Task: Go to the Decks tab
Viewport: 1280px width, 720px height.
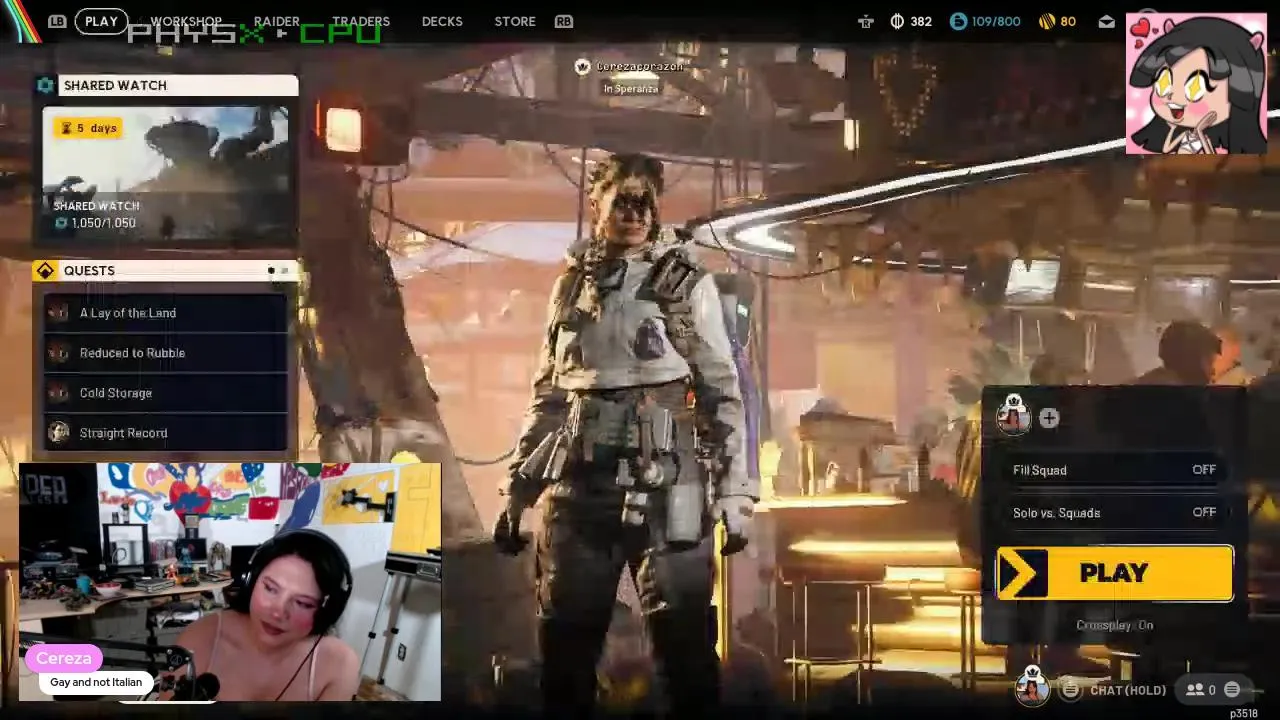Action: [x=442, y=21]
